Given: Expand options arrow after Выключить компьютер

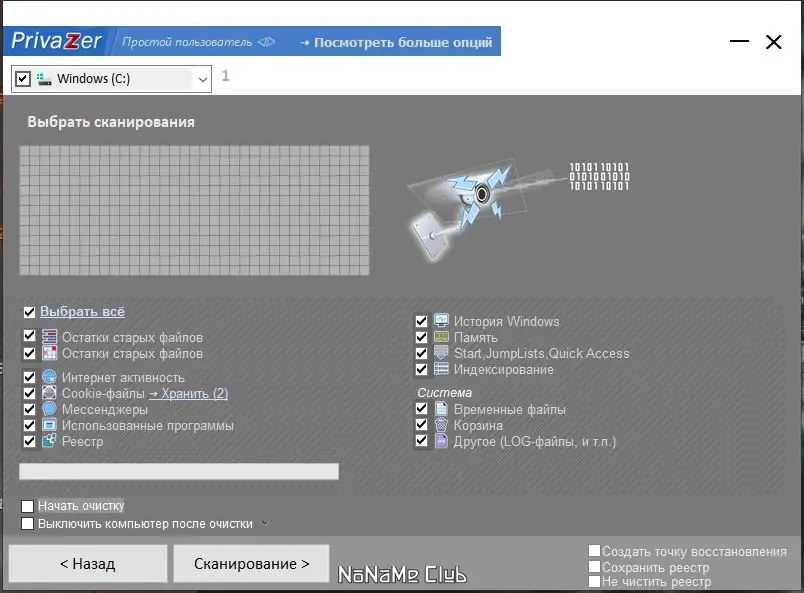Looking at the screenshot, I should (x=265, y=523).
